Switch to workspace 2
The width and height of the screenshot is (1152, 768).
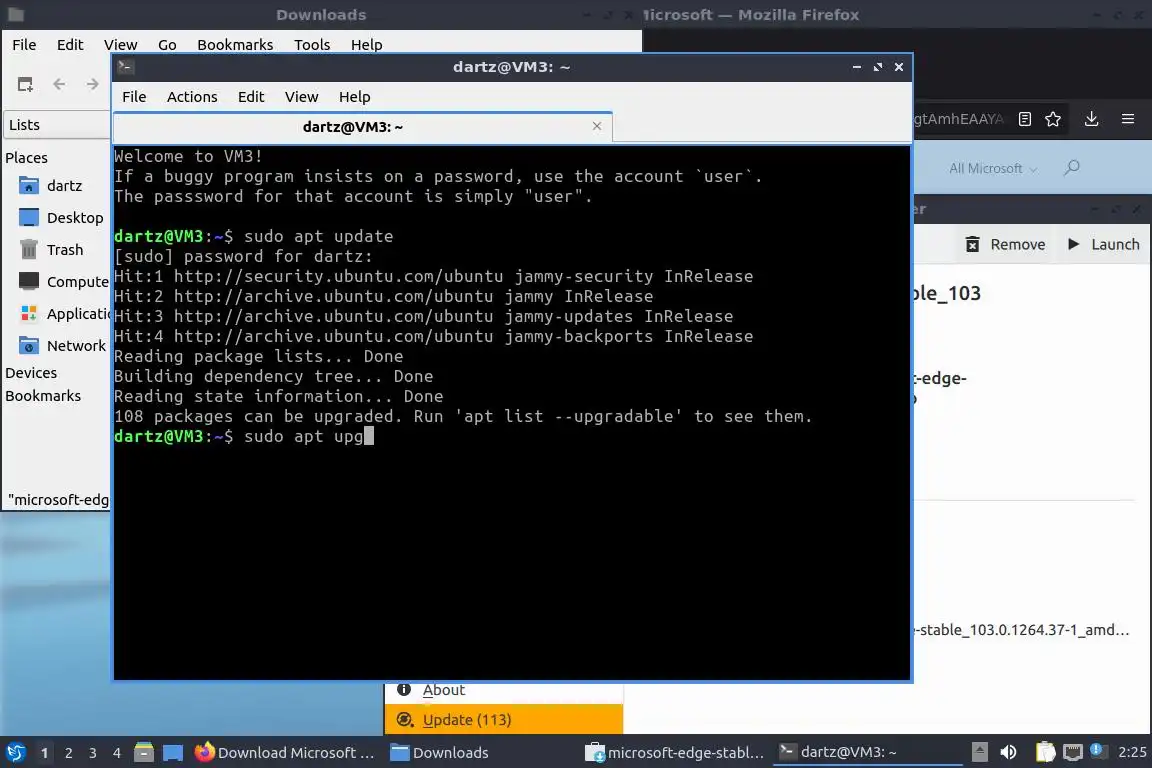tap(68, 753)
